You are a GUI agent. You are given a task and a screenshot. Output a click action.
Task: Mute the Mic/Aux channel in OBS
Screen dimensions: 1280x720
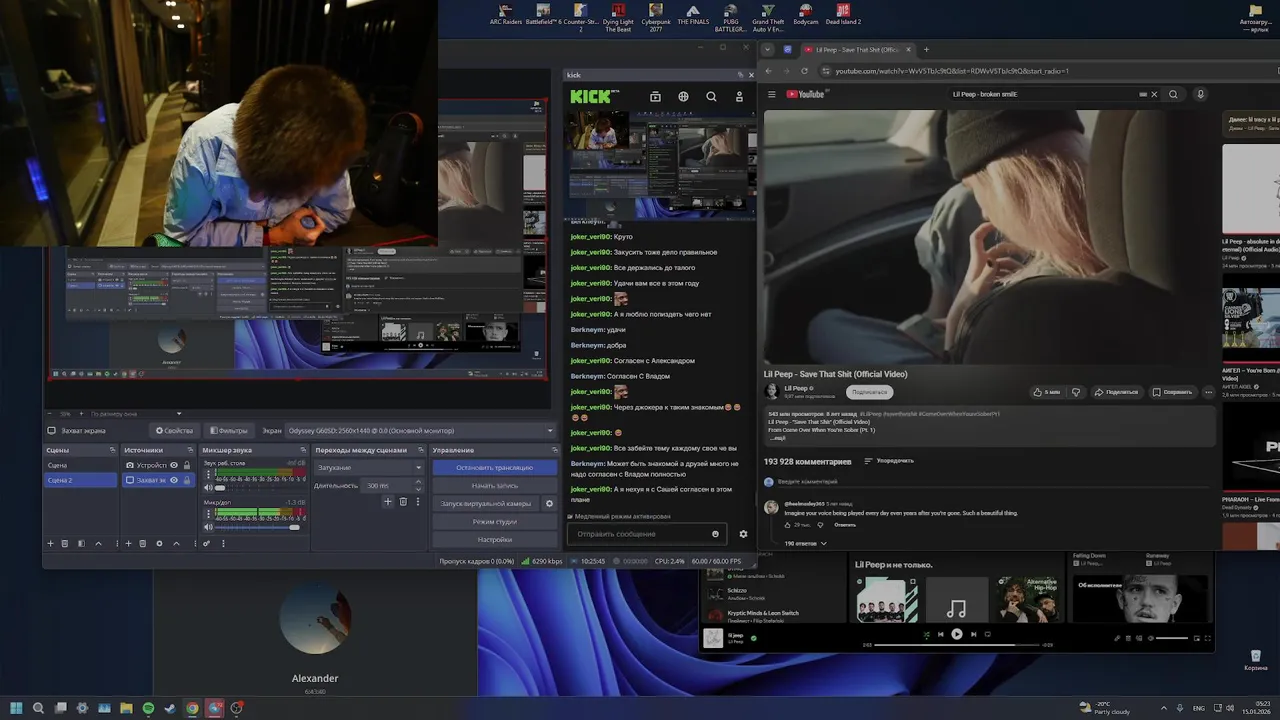point(208,527)
